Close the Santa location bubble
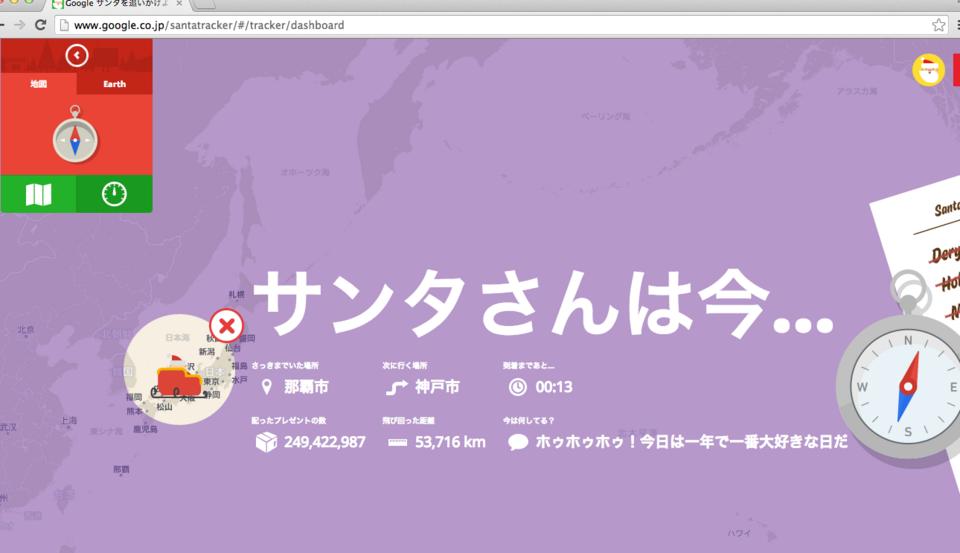 [227, 326]
